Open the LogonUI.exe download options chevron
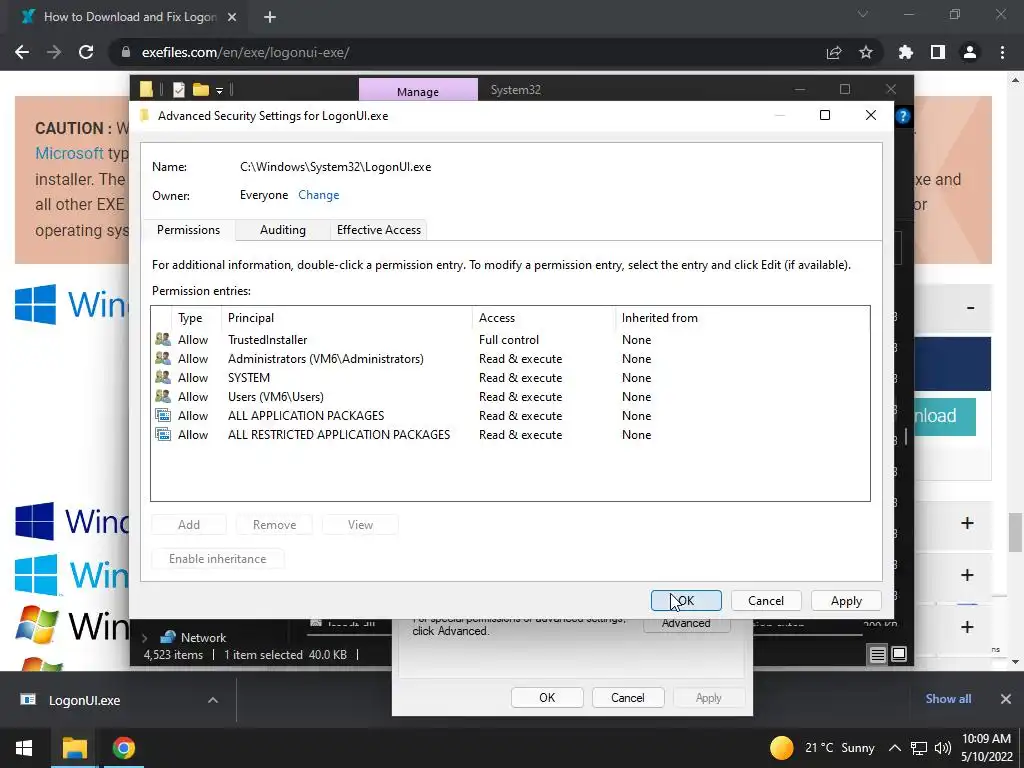 click(x=213, y=700)
